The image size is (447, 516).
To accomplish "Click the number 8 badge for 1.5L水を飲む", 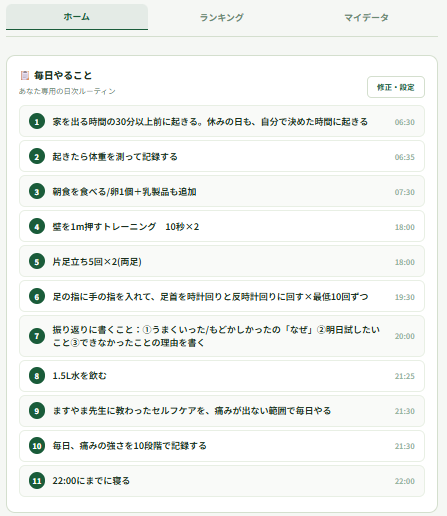I will pos(37,376).
